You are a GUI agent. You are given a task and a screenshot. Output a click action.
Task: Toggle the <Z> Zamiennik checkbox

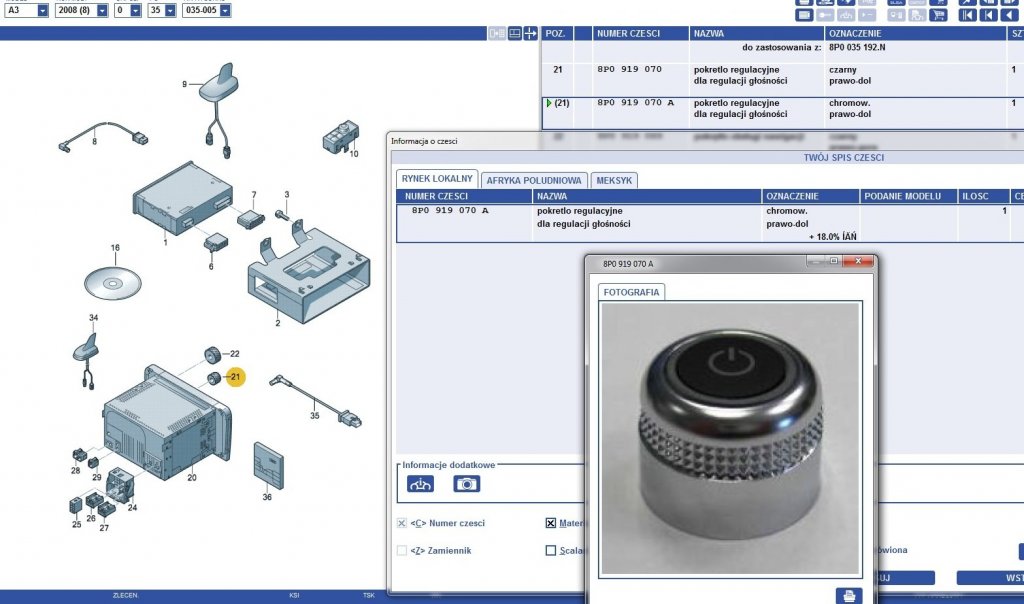tap(402, 550)
